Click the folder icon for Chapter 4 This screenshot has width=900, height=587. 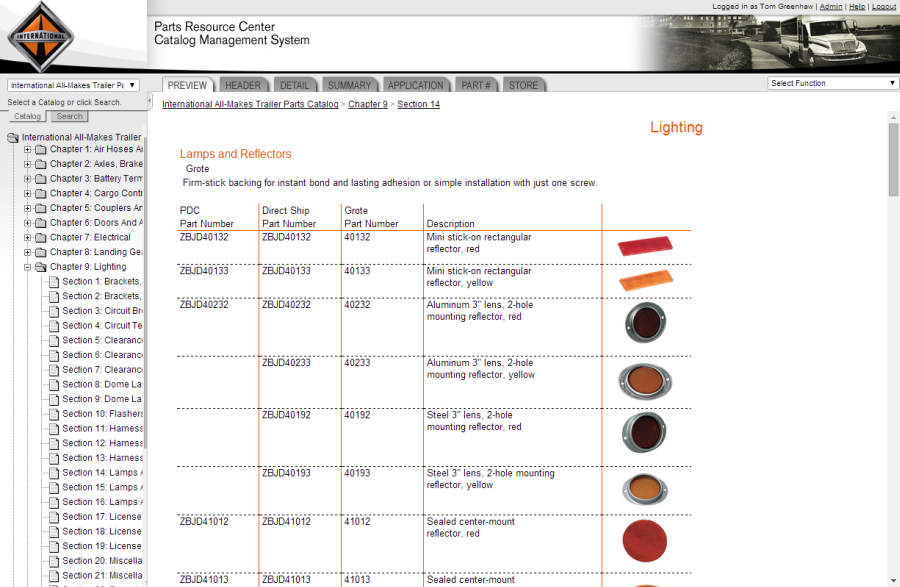(41, 194)
